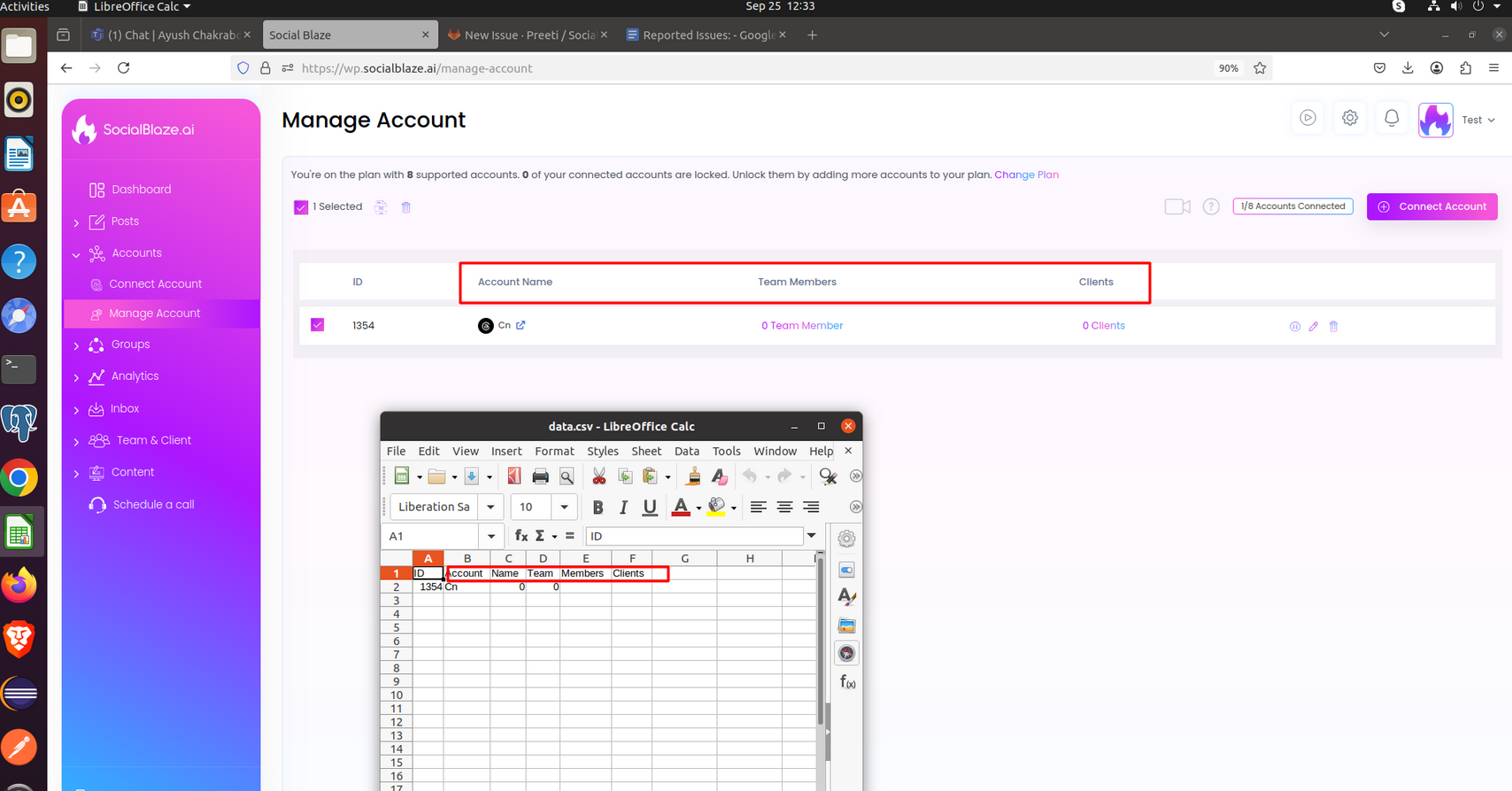
Task: Uncheck the 1 Selected select-all checkbox
Action: click(301, 207)
